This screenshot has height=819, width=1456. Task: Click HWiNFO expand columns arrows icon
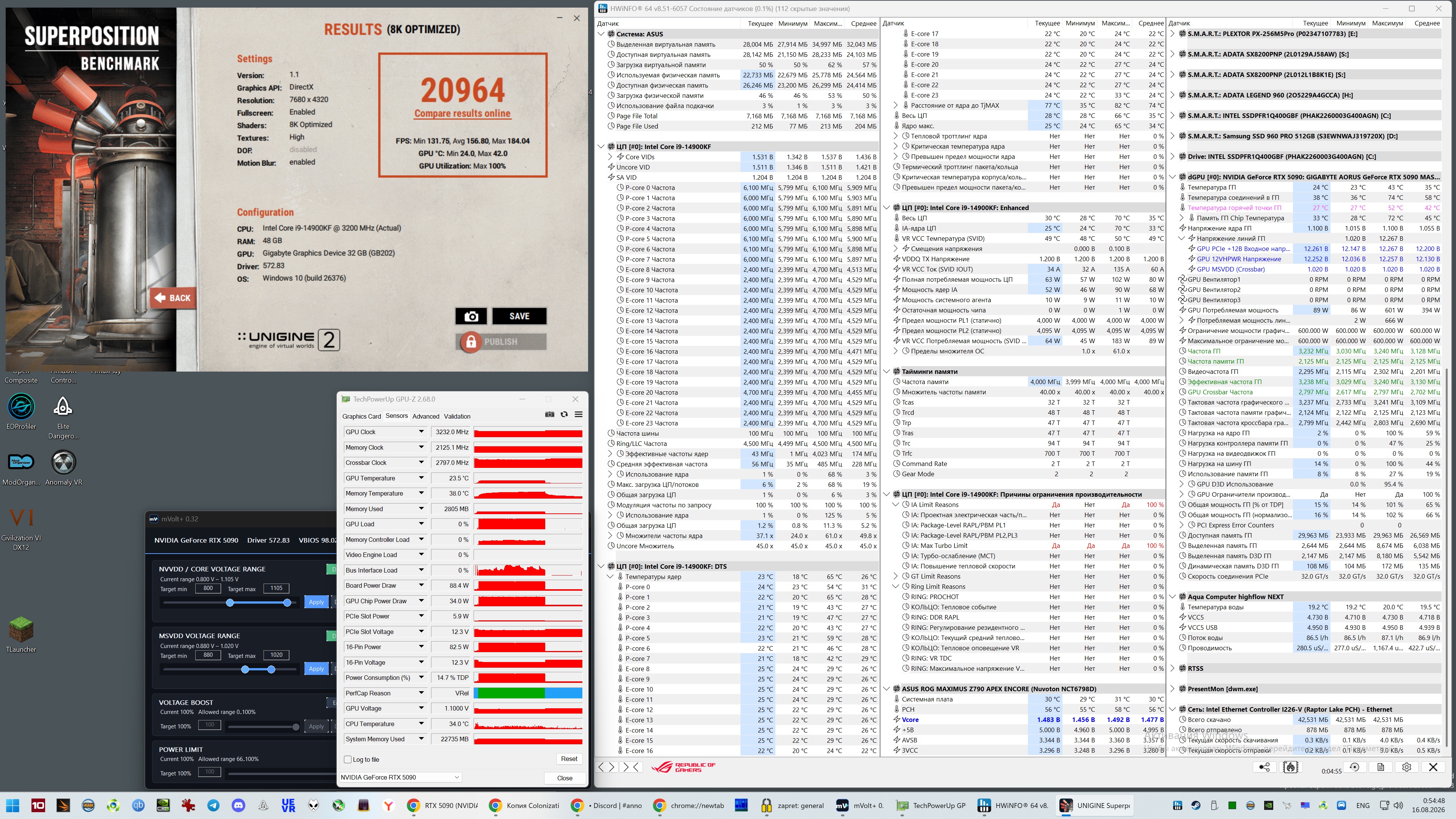point(606,767)
